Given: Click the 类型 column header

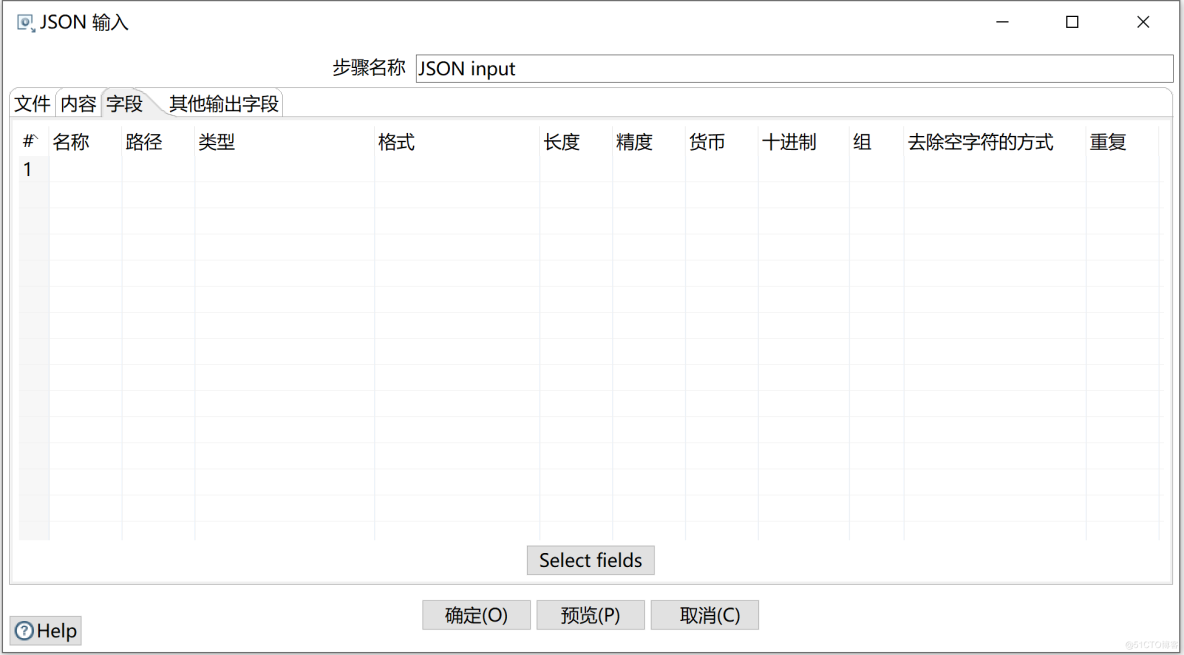Looking at the screenshot, I should (217, 143).
